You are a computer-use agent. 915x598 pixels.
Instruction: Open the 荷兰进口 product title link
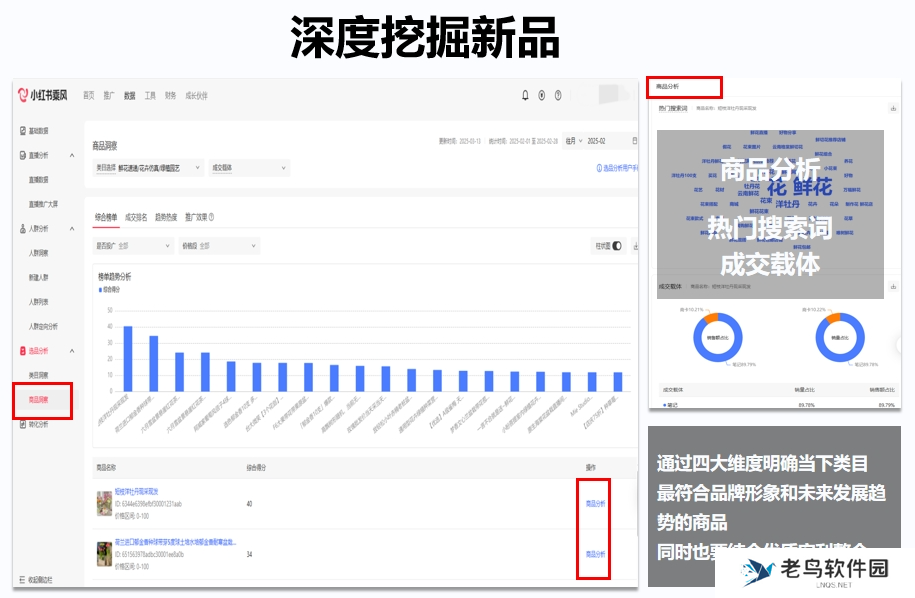click(x=176, y=542)
